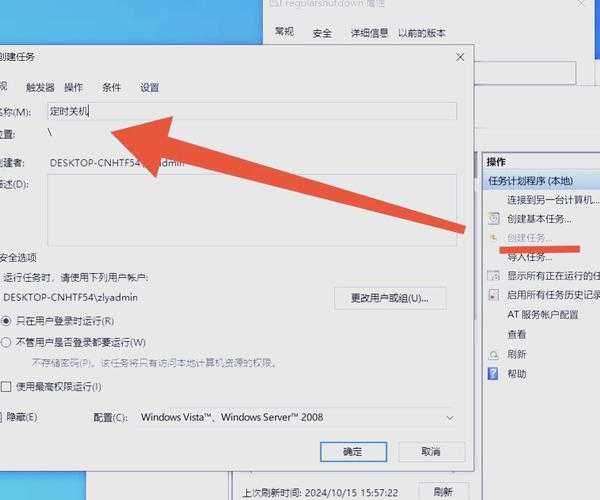Click 帮助 in the actions pane

(517, 374)
